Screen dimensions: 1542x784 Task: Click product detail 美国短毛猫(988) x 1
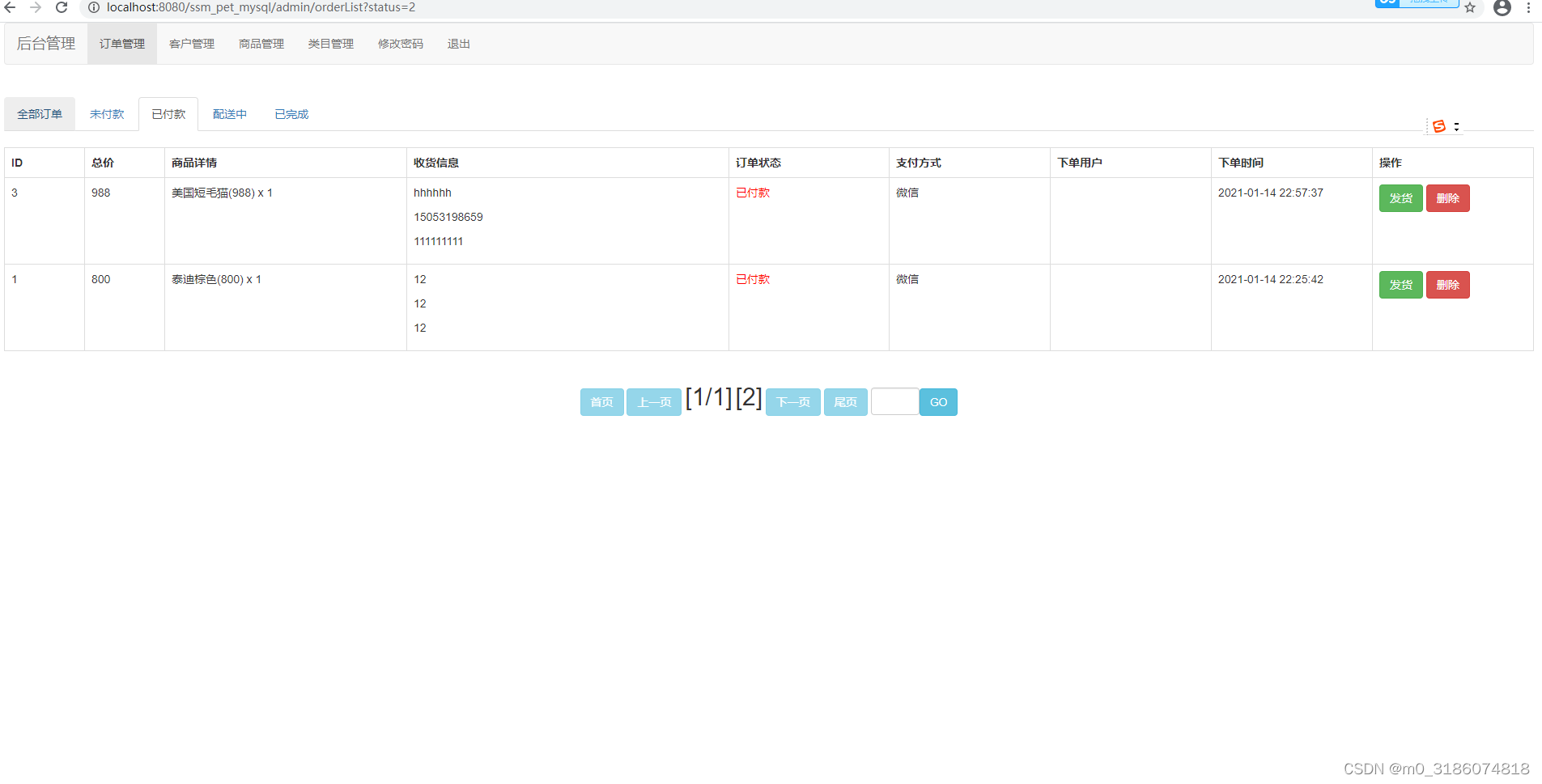pyautogui.click(x=222, y=193)
